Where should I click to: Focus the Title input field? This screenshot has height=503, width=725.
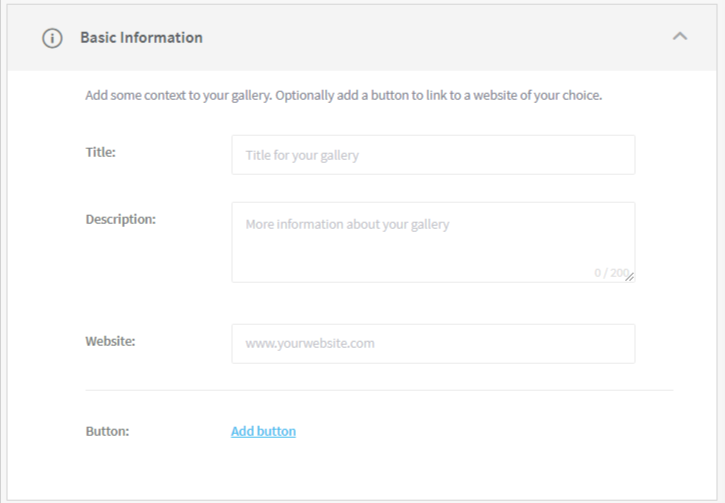point(433,155)
